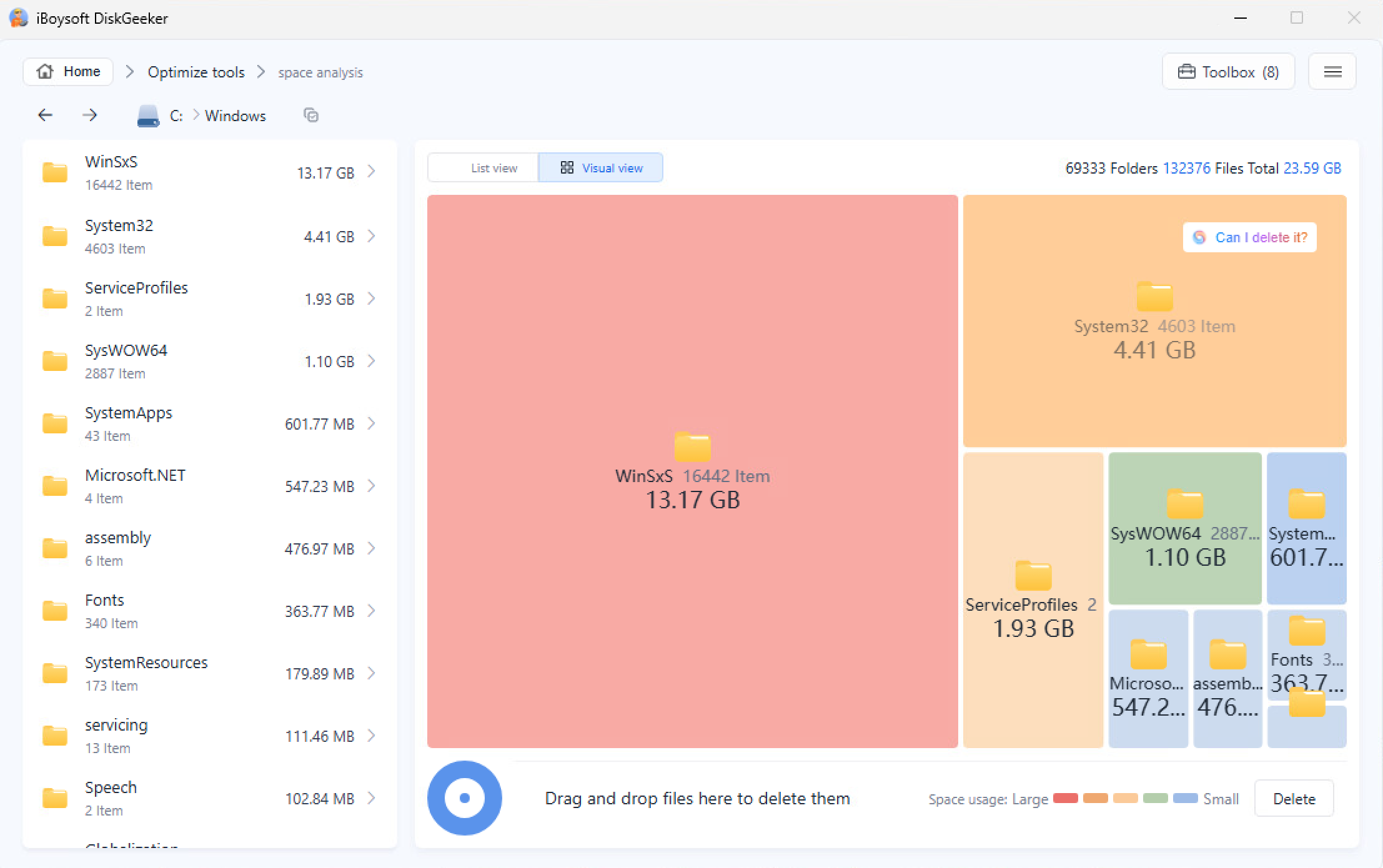
Task: Switch to List view tab
Action: pos(483,167)
